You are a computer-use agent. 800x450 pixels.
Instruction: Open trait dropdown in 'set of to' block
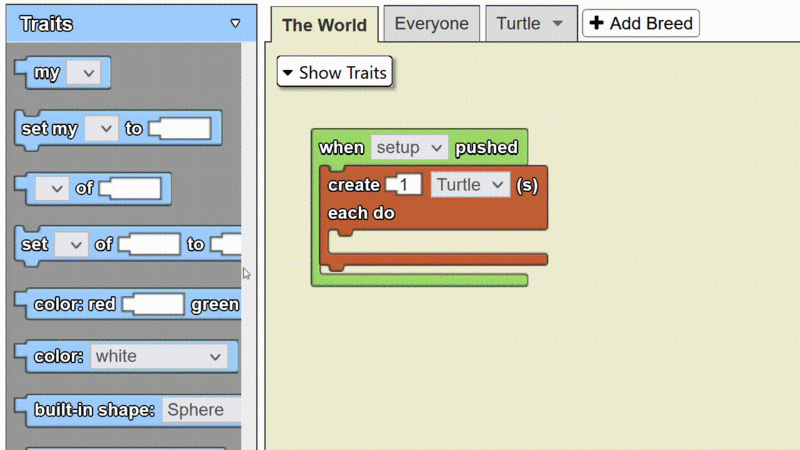[x=71, y=244]
